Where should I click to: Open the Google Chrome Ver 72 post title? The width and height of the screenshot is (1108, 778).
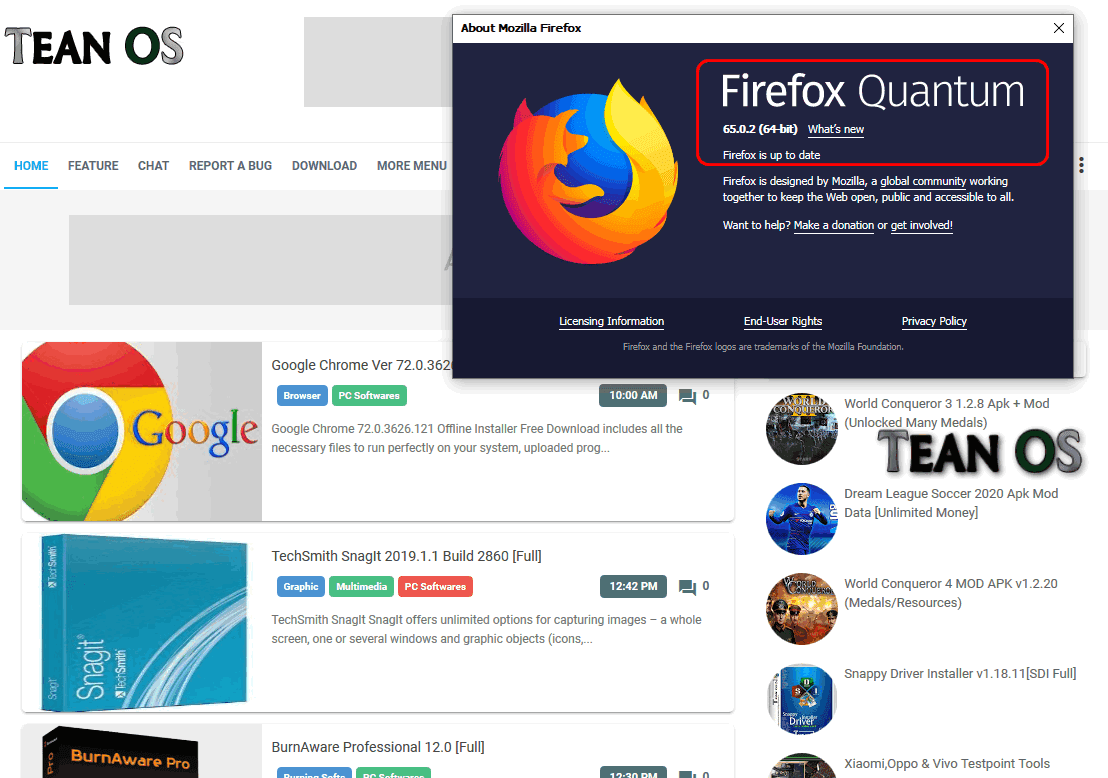click(361, 365)
